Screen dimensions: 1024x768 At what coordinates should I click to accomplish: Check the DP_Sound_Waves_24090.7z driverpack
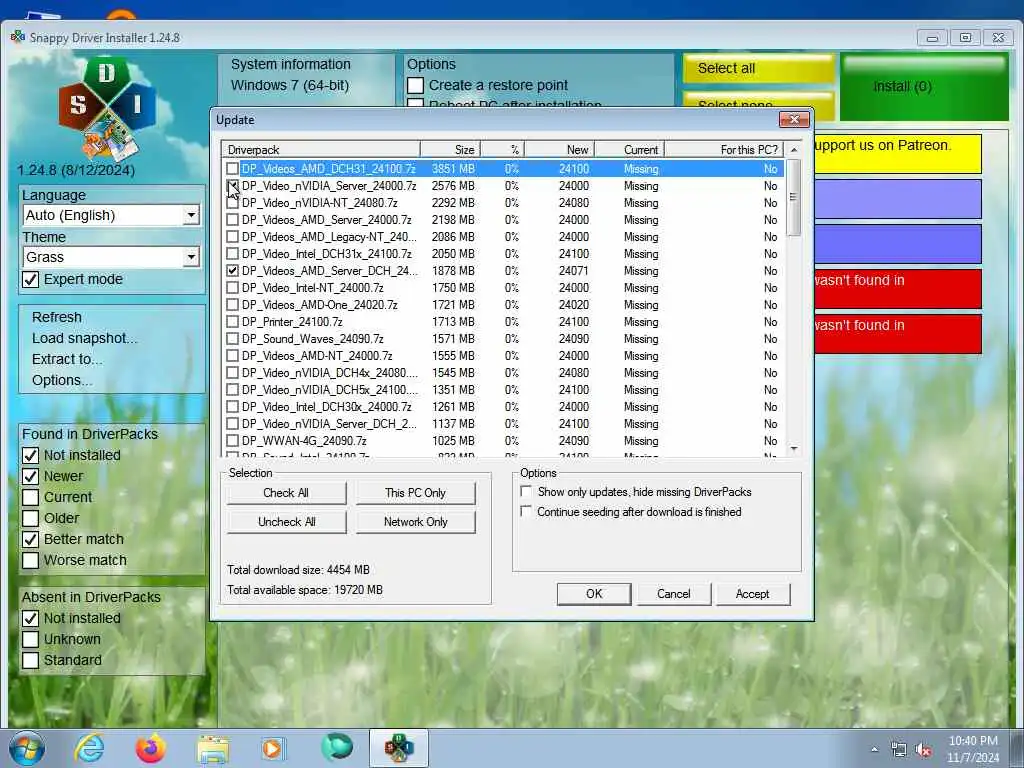coord(232,338)
